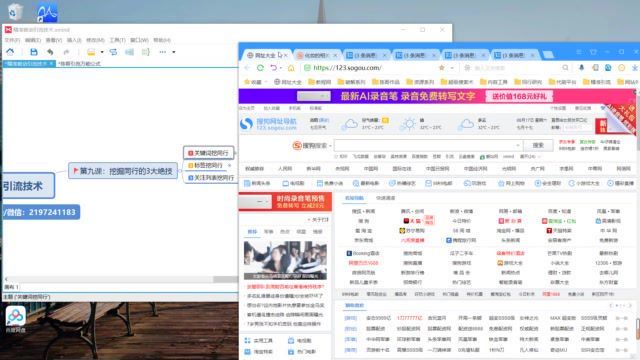Open the 工具(T) menu in XMind
The height and width of the screenshot is (360, 640).
117,40
